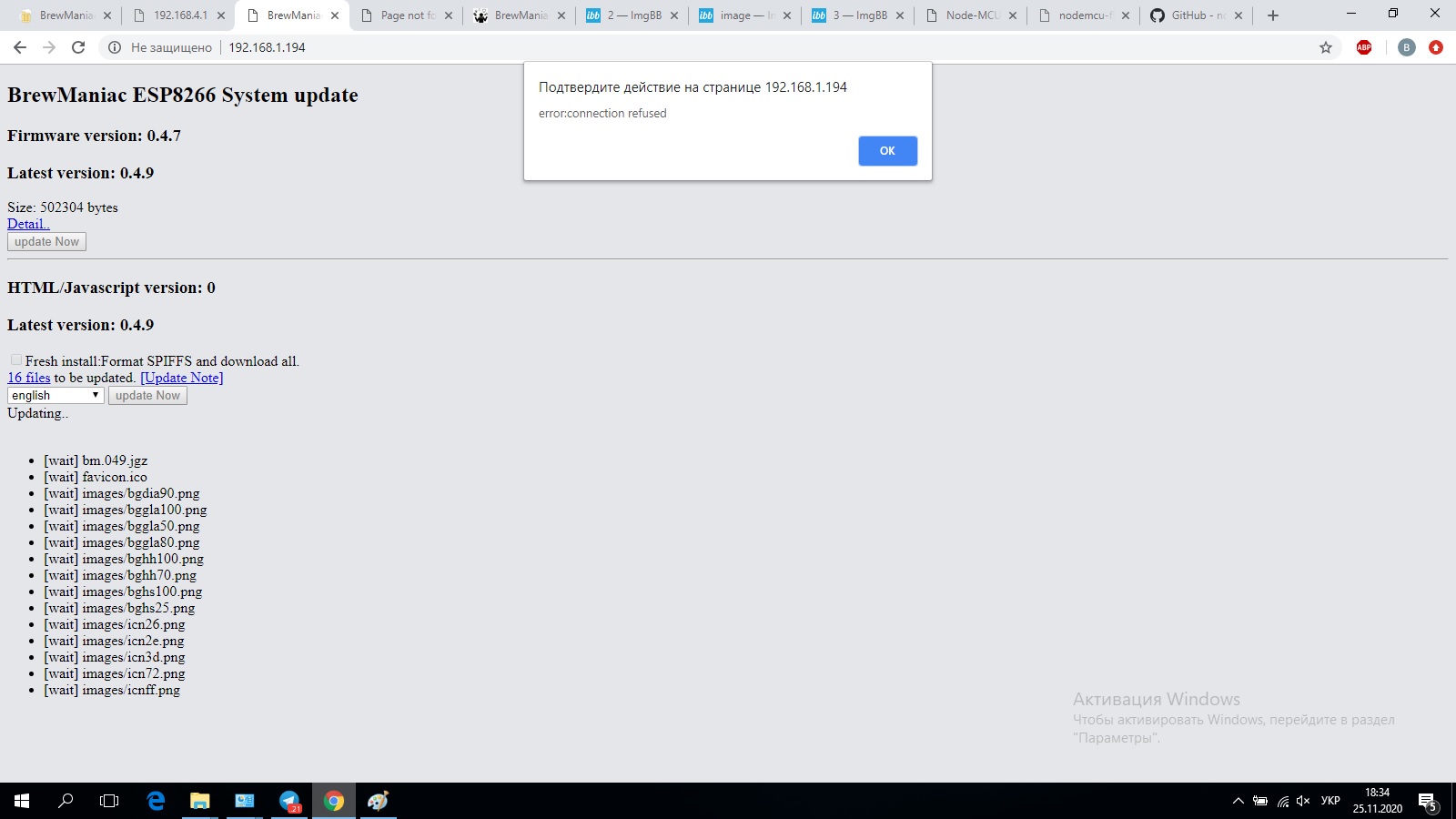Open File Explorer from the taskbar

(200, 801)
